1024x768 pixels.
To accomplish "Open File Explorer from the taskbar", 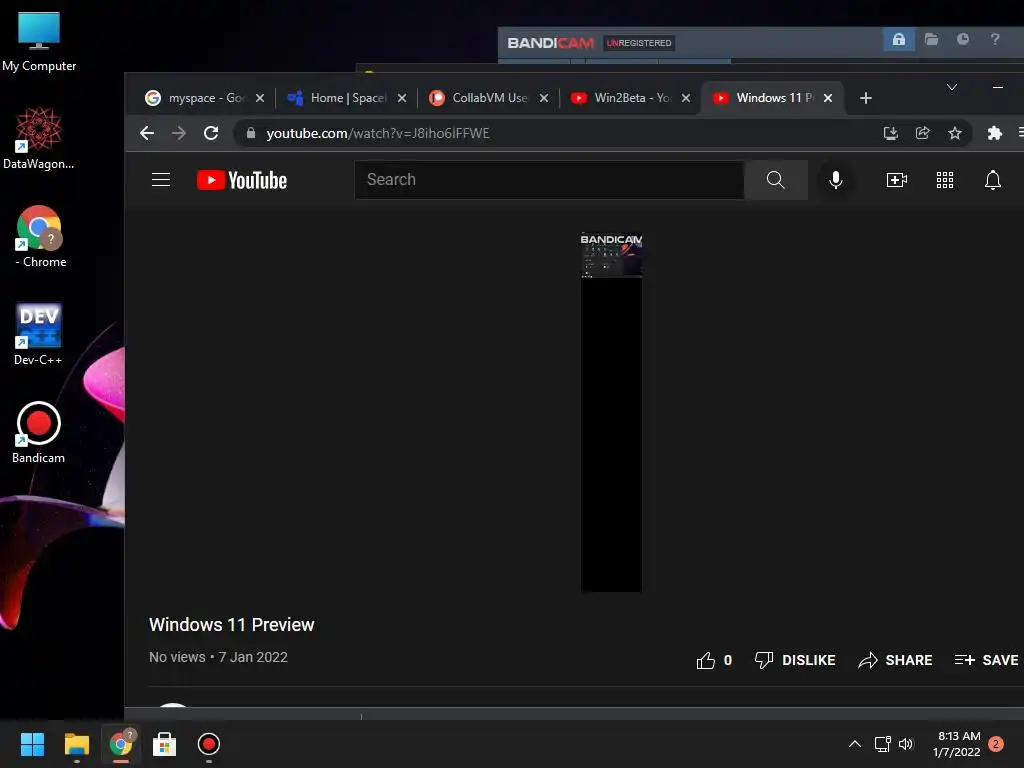I will point(76,744).
